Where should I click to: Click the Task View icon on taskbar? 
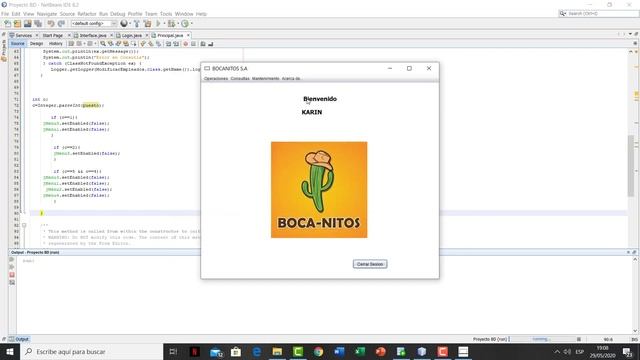173,352
